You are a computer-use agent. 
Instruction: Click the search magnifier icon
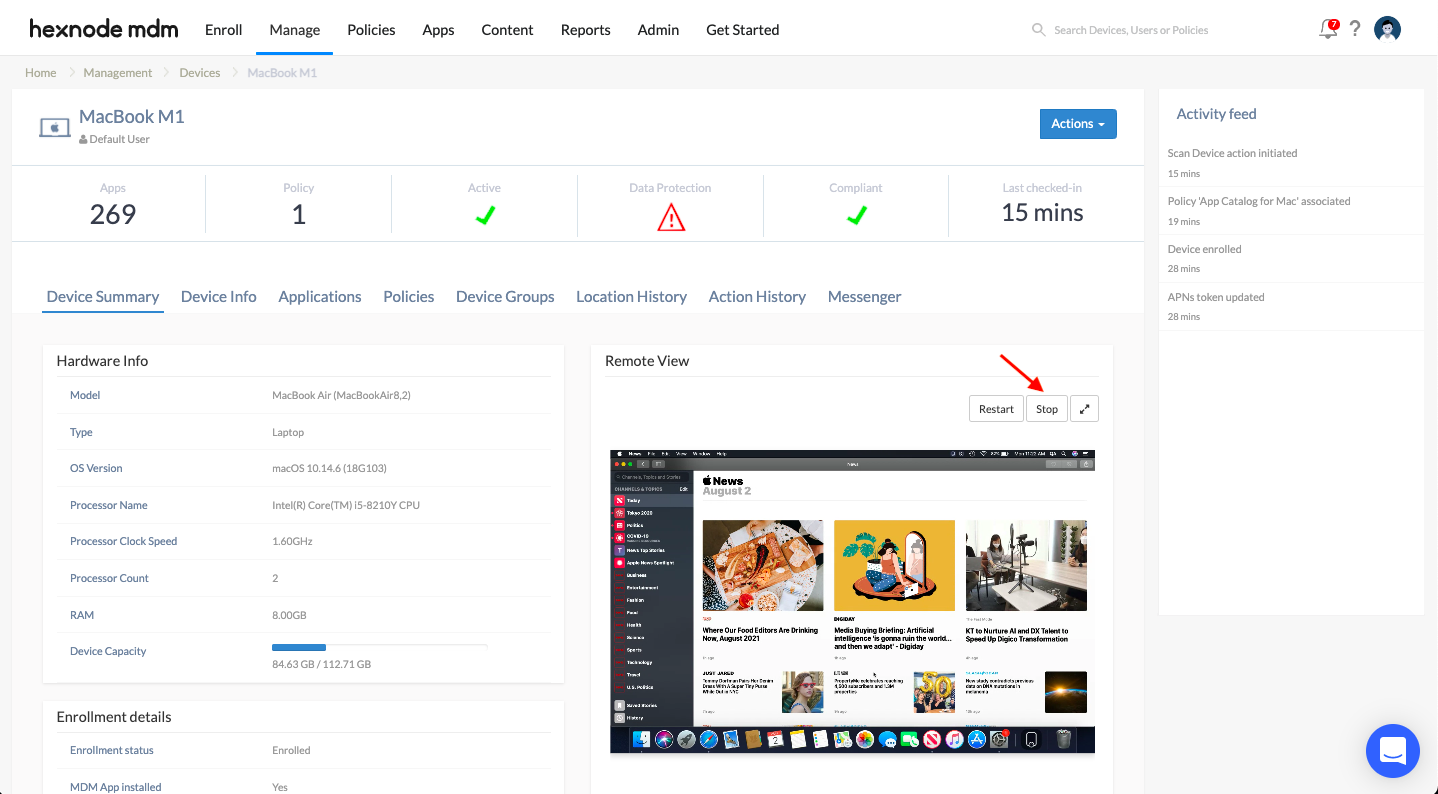point(1038,30)
